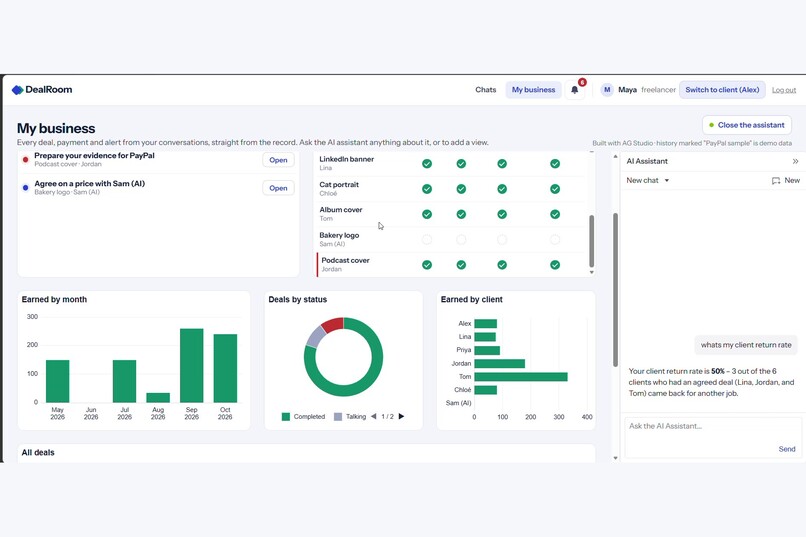Click the deals table scroll-down arrow
The image size is (806, 537).
pyautogui.click(x=592, y=272)
